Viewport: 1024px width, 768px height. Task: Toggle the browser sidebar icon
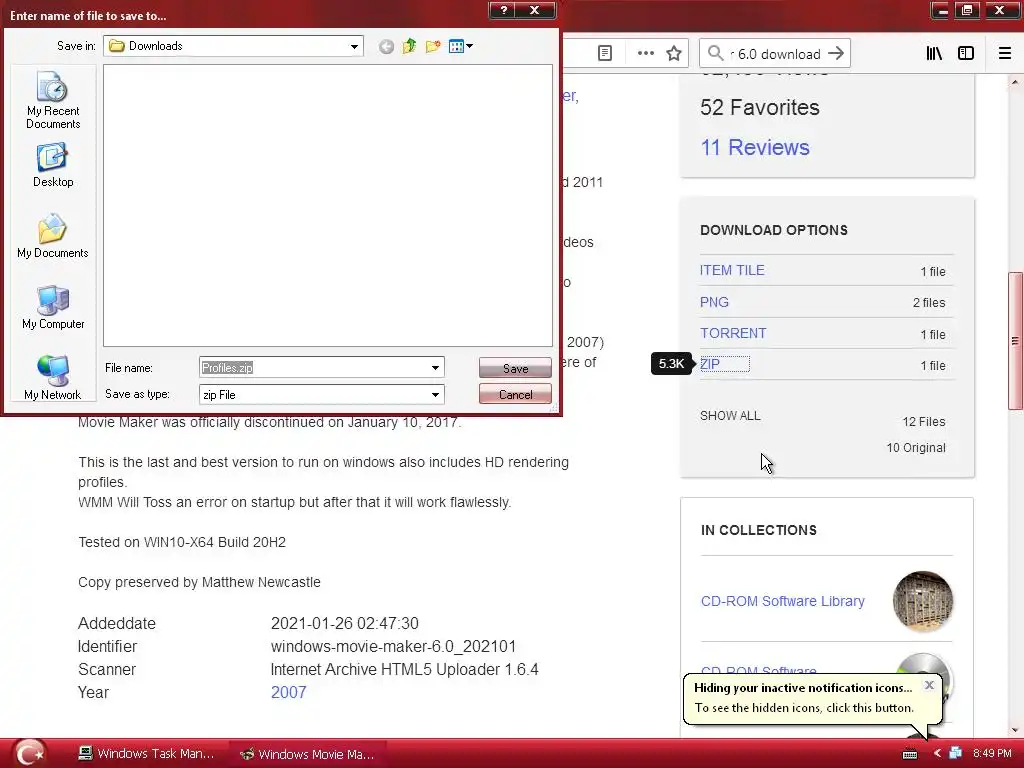coord(966,54)
